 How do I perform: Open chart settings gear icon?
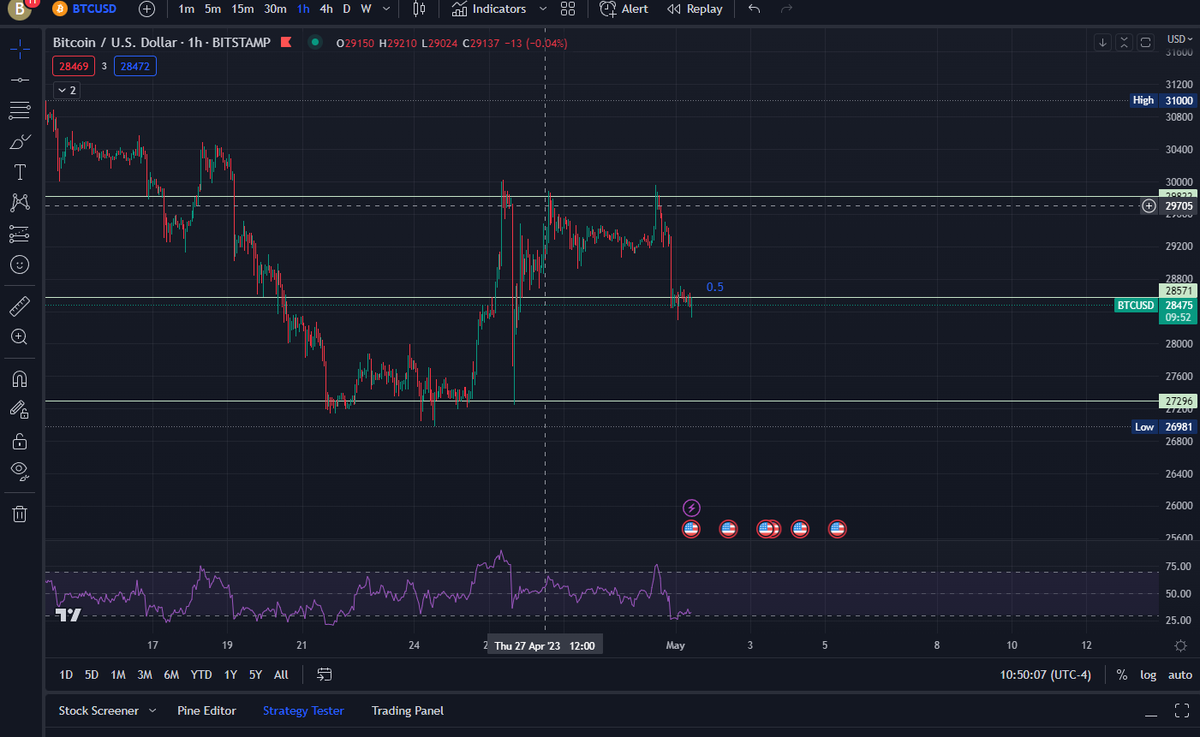point(1181,646)
